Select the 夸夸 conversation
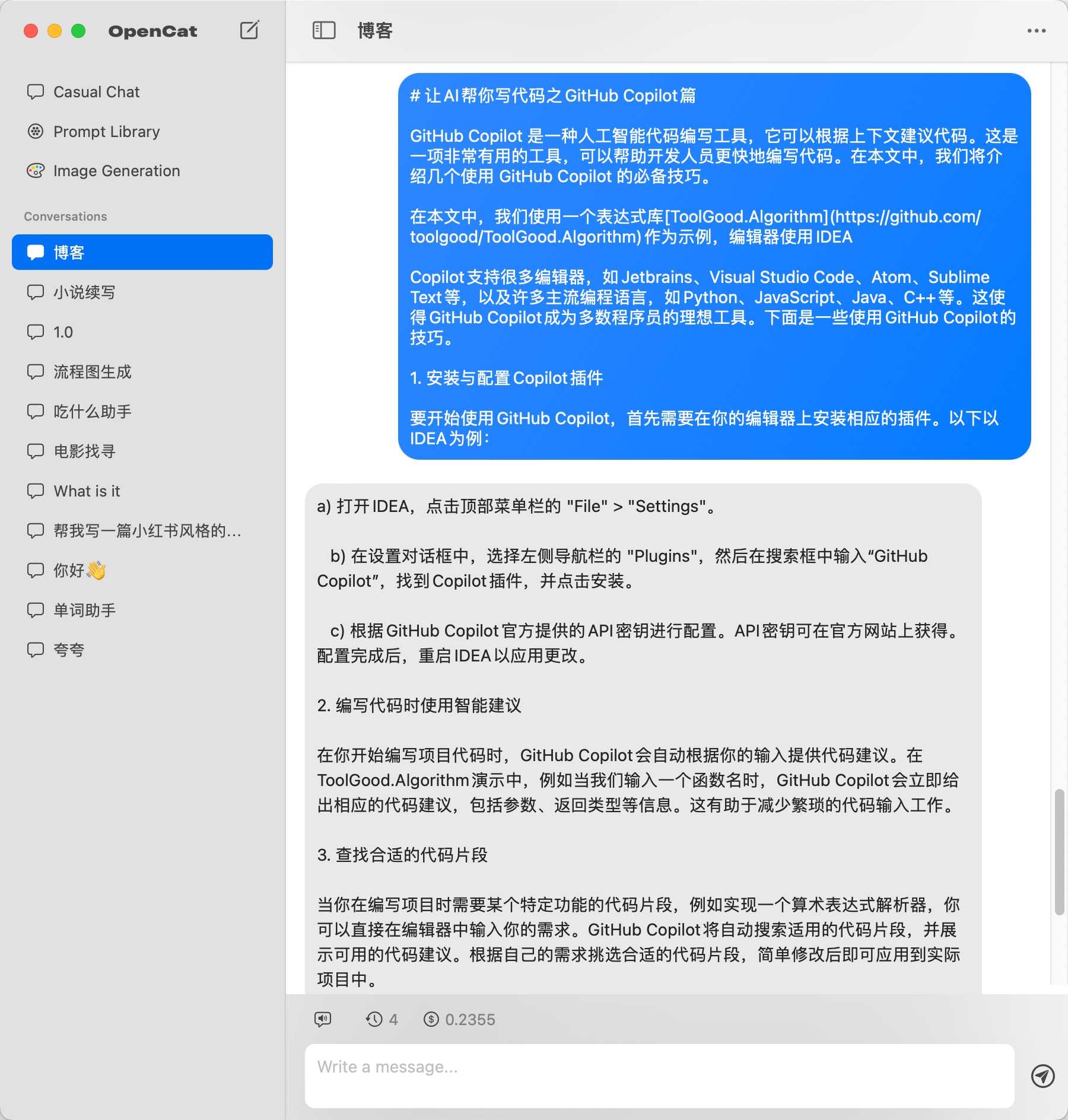Screen dimensions: 1068x1120 142,650
